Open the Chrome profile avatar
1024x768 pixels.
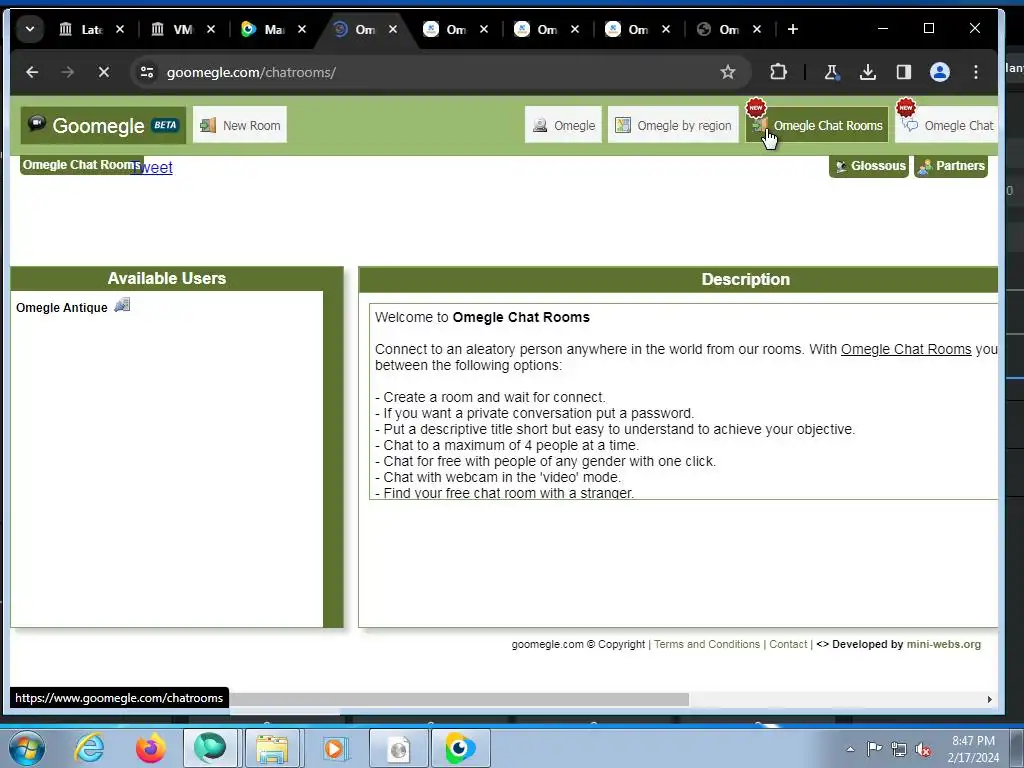coord(940,72)
